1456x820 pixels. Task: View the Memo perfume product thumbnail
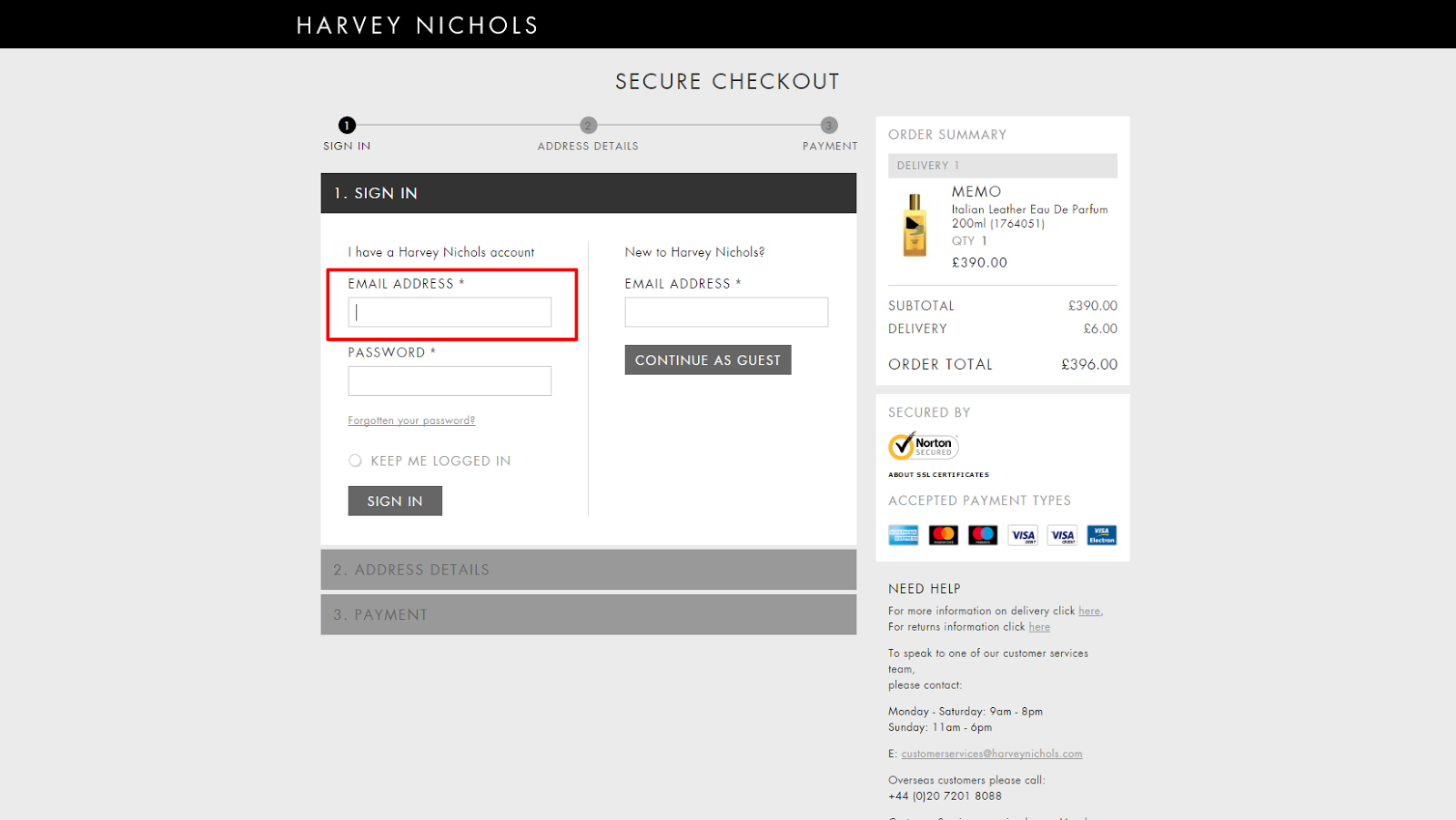[x=915, y=226]
